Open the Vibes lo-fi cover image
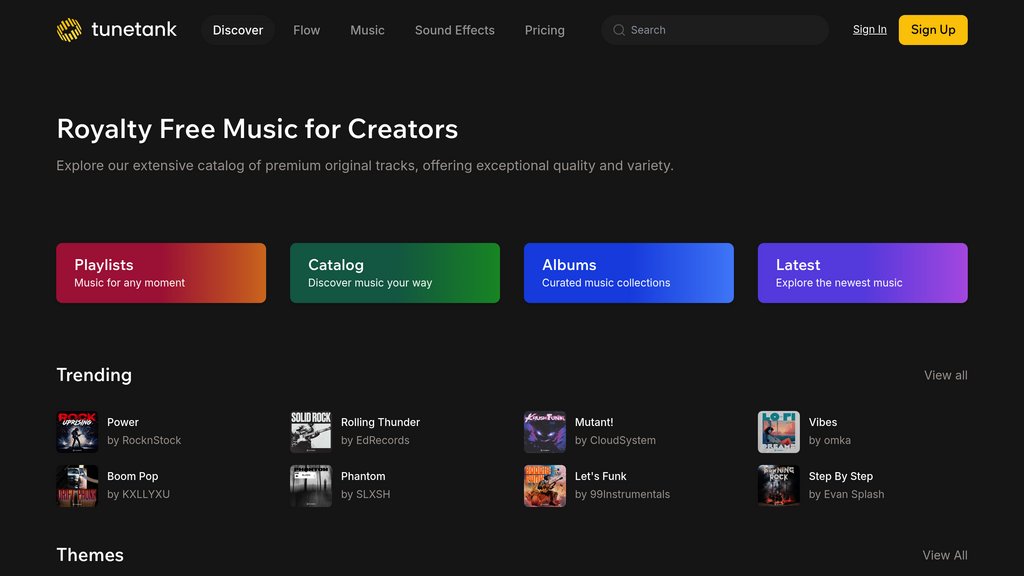 [779, 432]
